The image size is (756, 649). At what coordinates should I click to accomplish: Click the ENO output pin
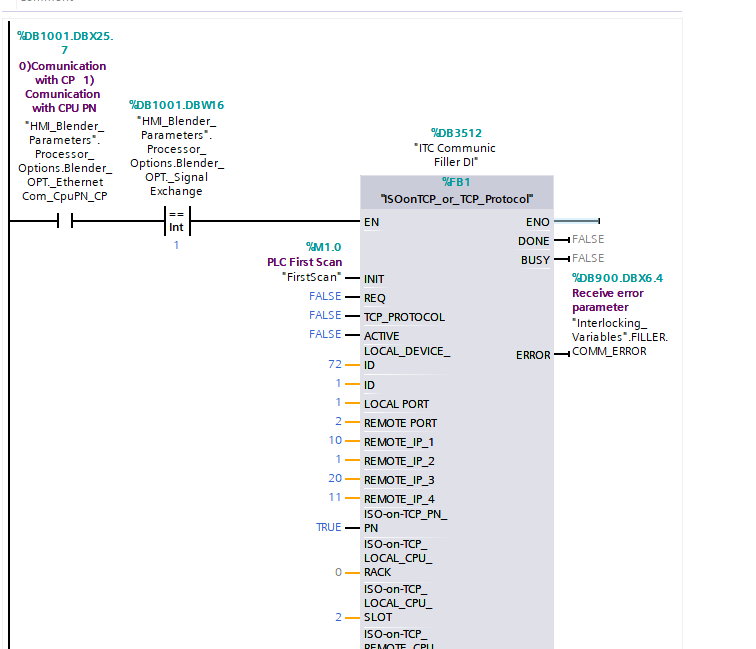point(538,222)
